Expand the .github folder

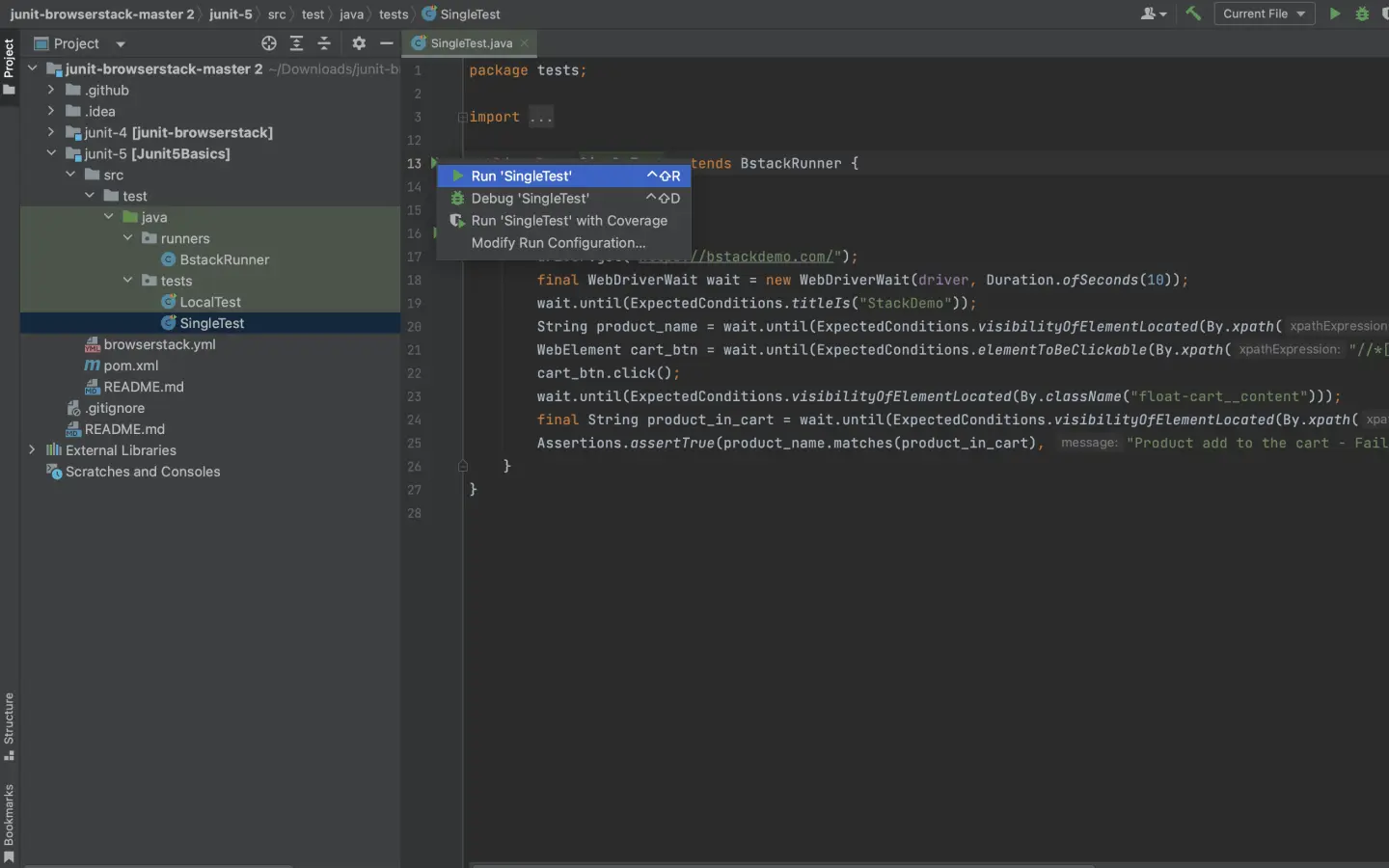pos(51,90)
